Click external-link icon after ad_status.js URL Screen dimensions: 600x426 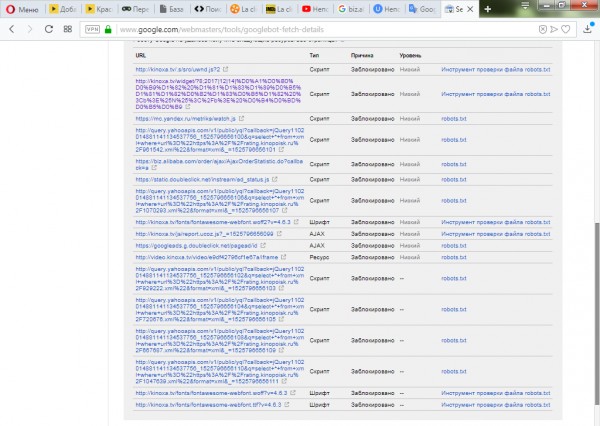tap(275, 179)
